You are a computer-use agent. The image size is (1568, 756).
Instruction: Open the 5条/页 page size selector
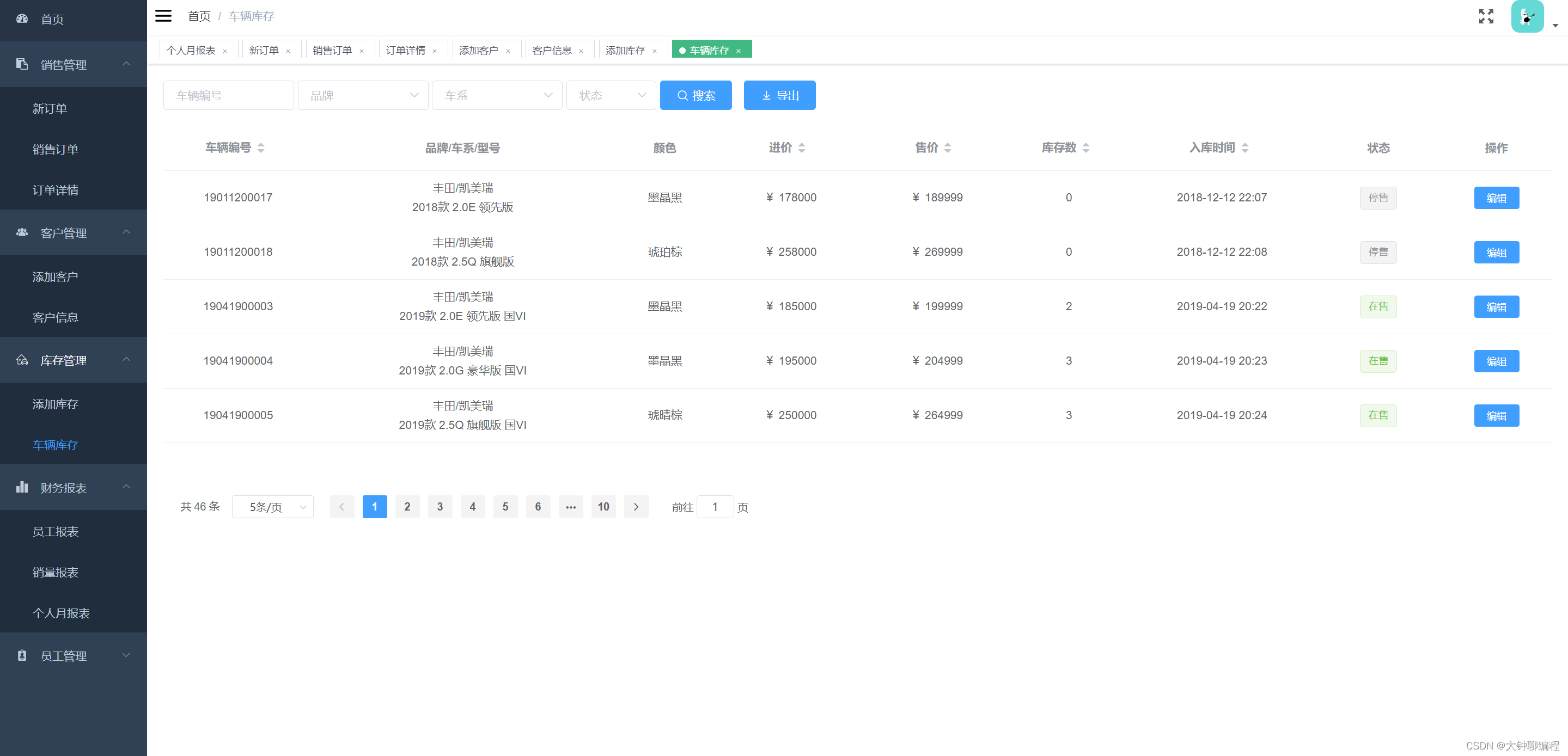273,507
